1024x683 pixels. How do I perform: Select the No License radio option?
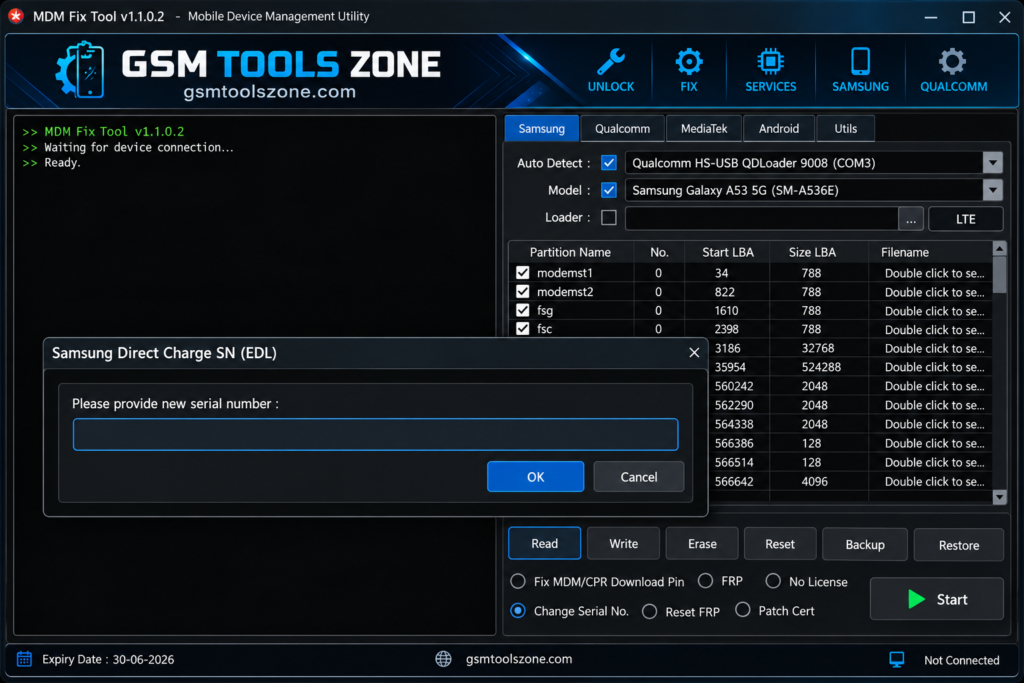(773, 580)
